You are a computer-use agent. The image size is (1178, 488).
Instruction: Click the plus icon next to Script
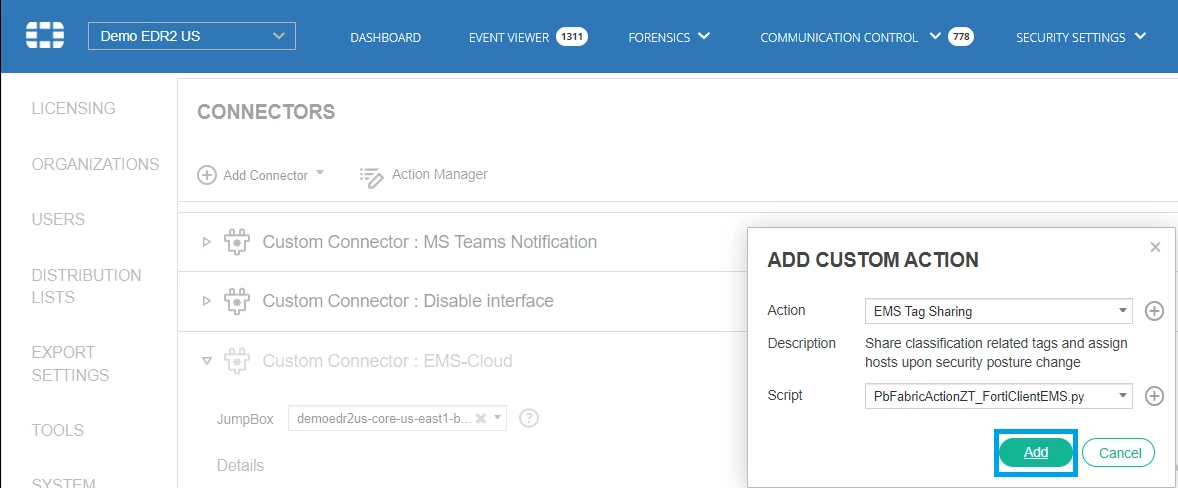(1154, 396)
